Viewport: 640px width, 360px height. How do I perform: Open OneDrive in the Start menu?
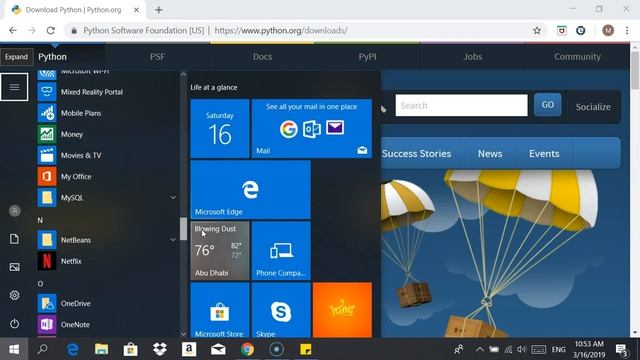point(76,304)
